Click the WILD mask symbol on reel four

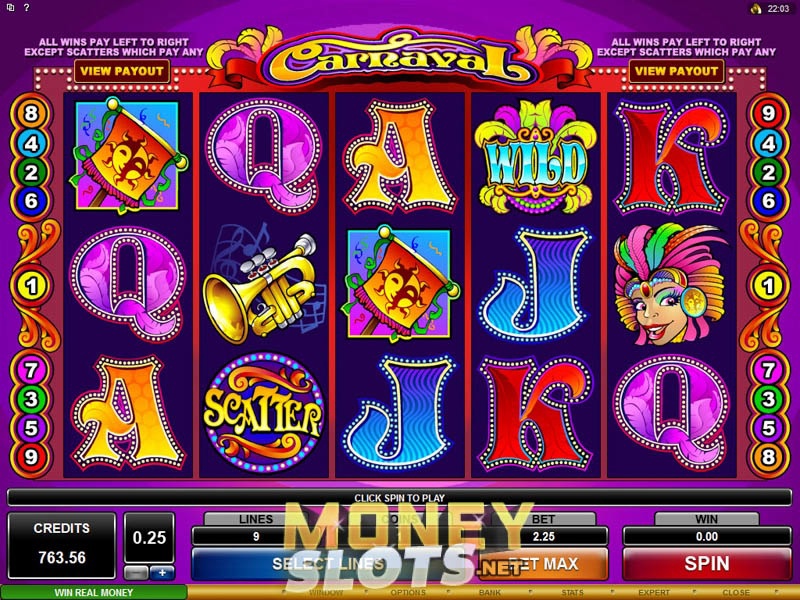click(x=534, y=157)
